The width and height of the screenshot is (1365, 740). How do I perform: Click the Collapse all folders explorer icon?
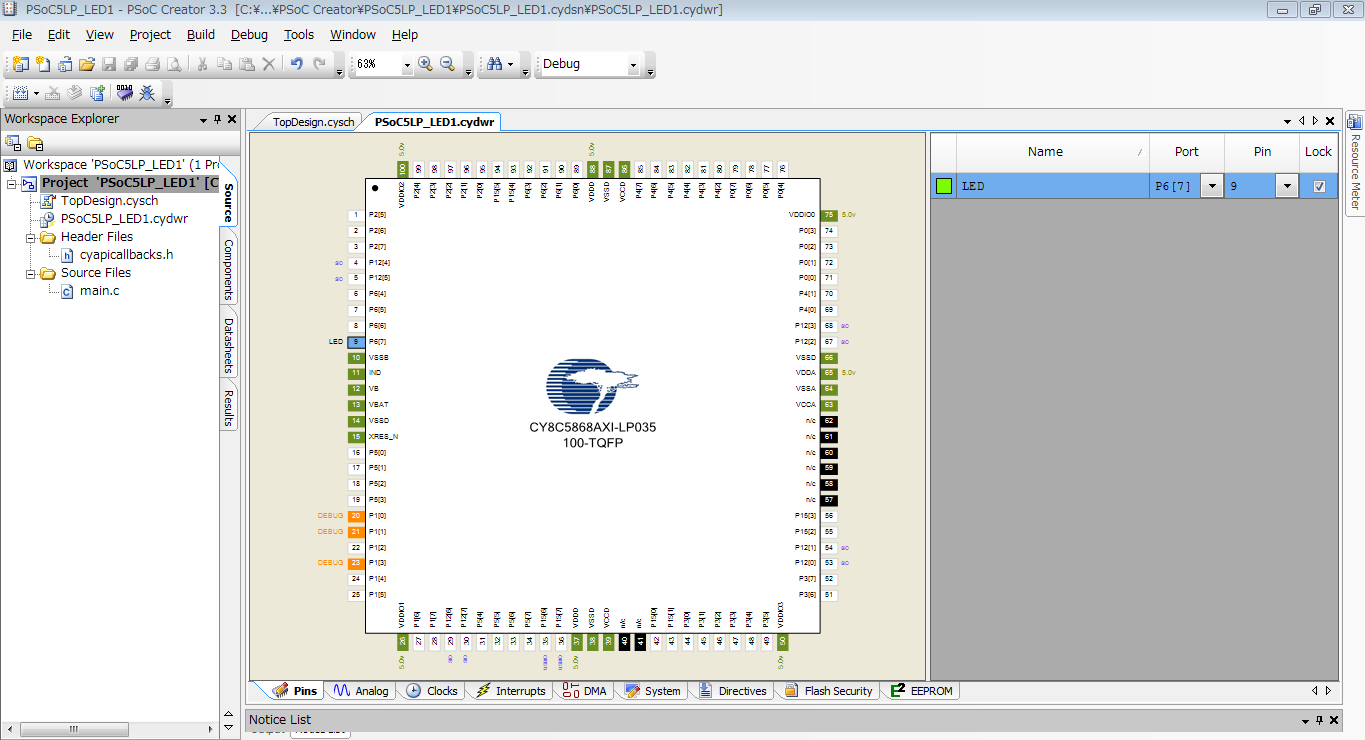tap(35, 143)
